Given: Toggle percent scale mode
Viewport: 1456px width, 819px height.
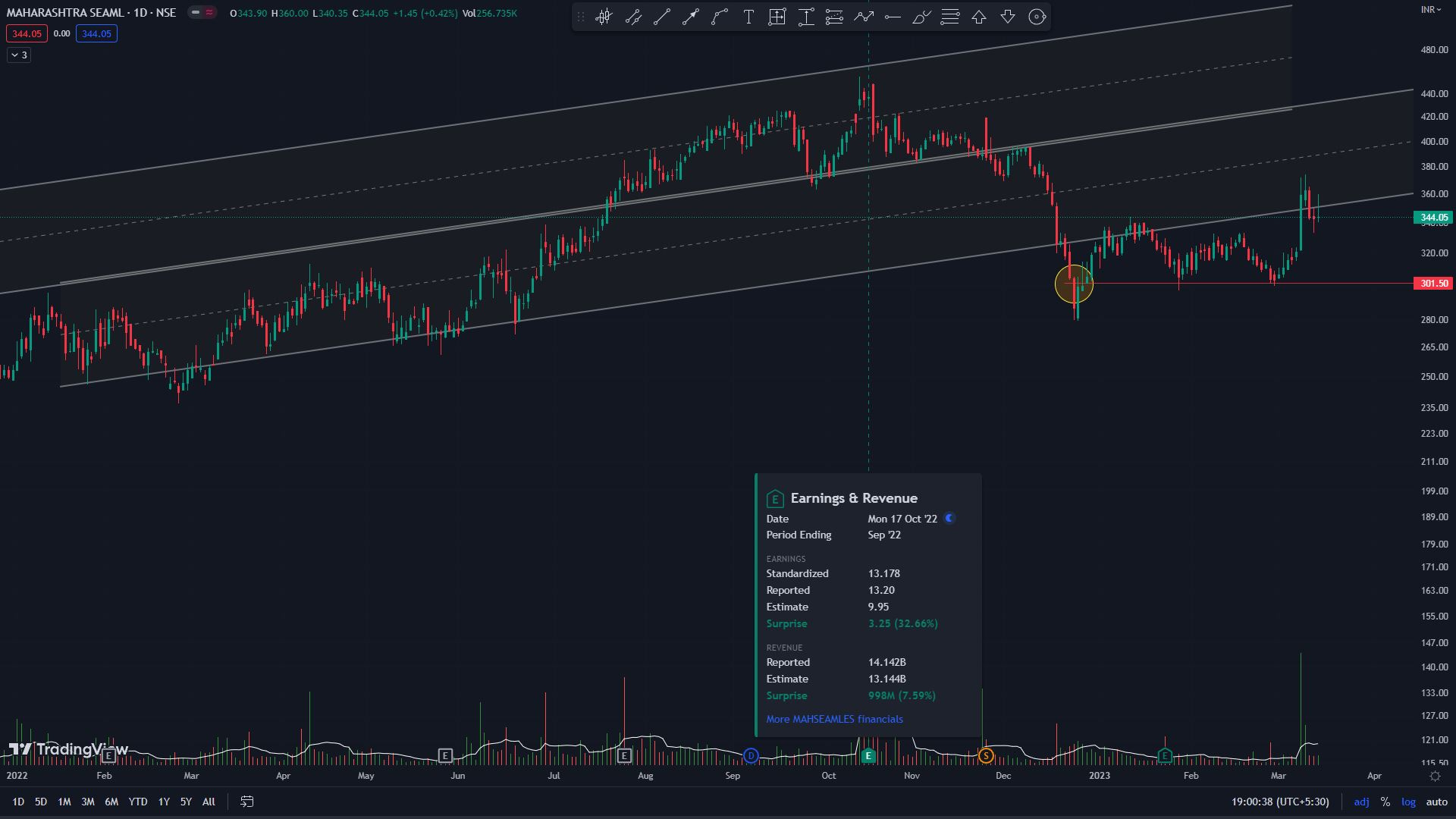Looking at the screenshot, I should click(x=1385, y=802).
